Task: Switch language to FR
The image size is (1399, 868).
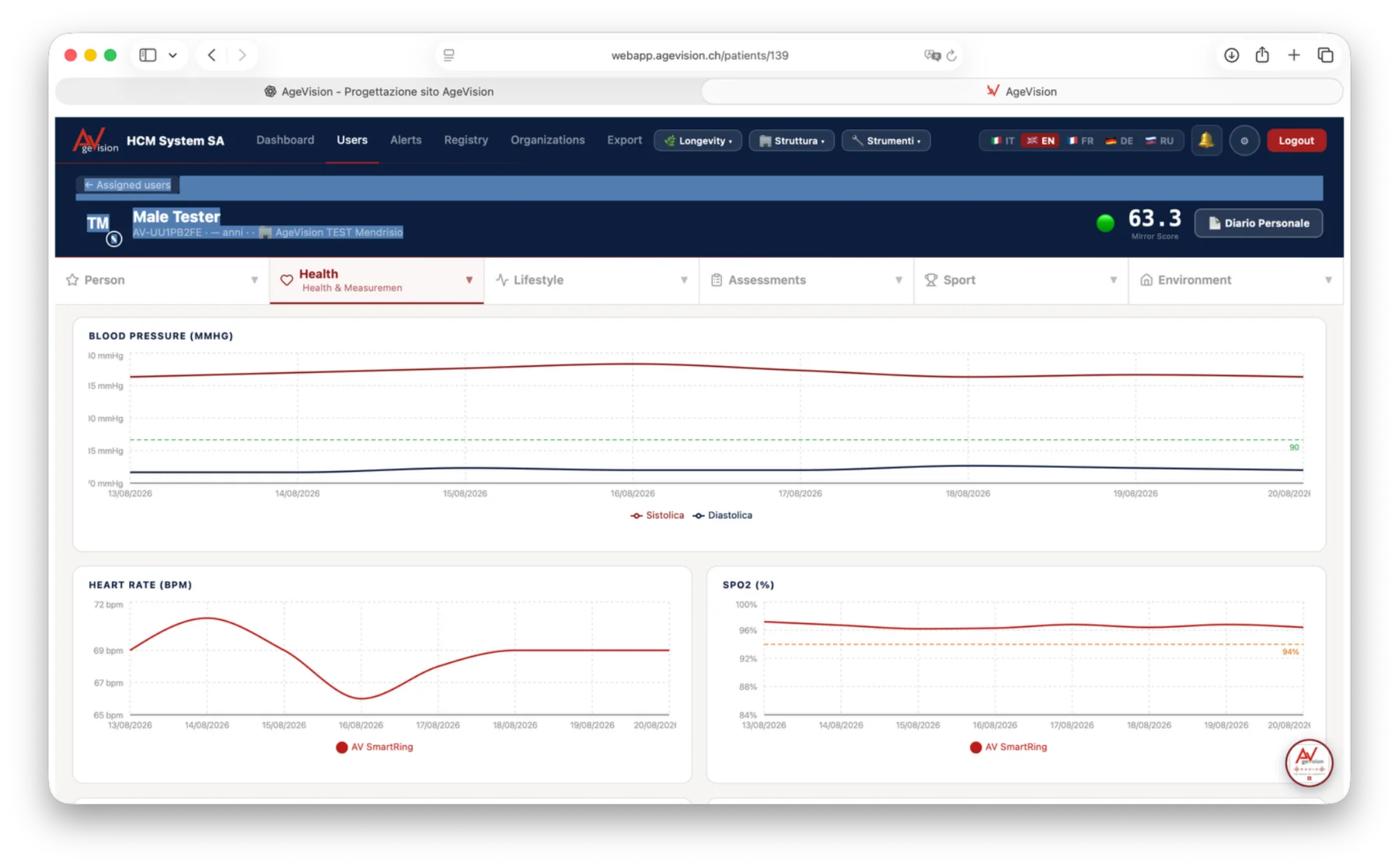Action: 1080,141
